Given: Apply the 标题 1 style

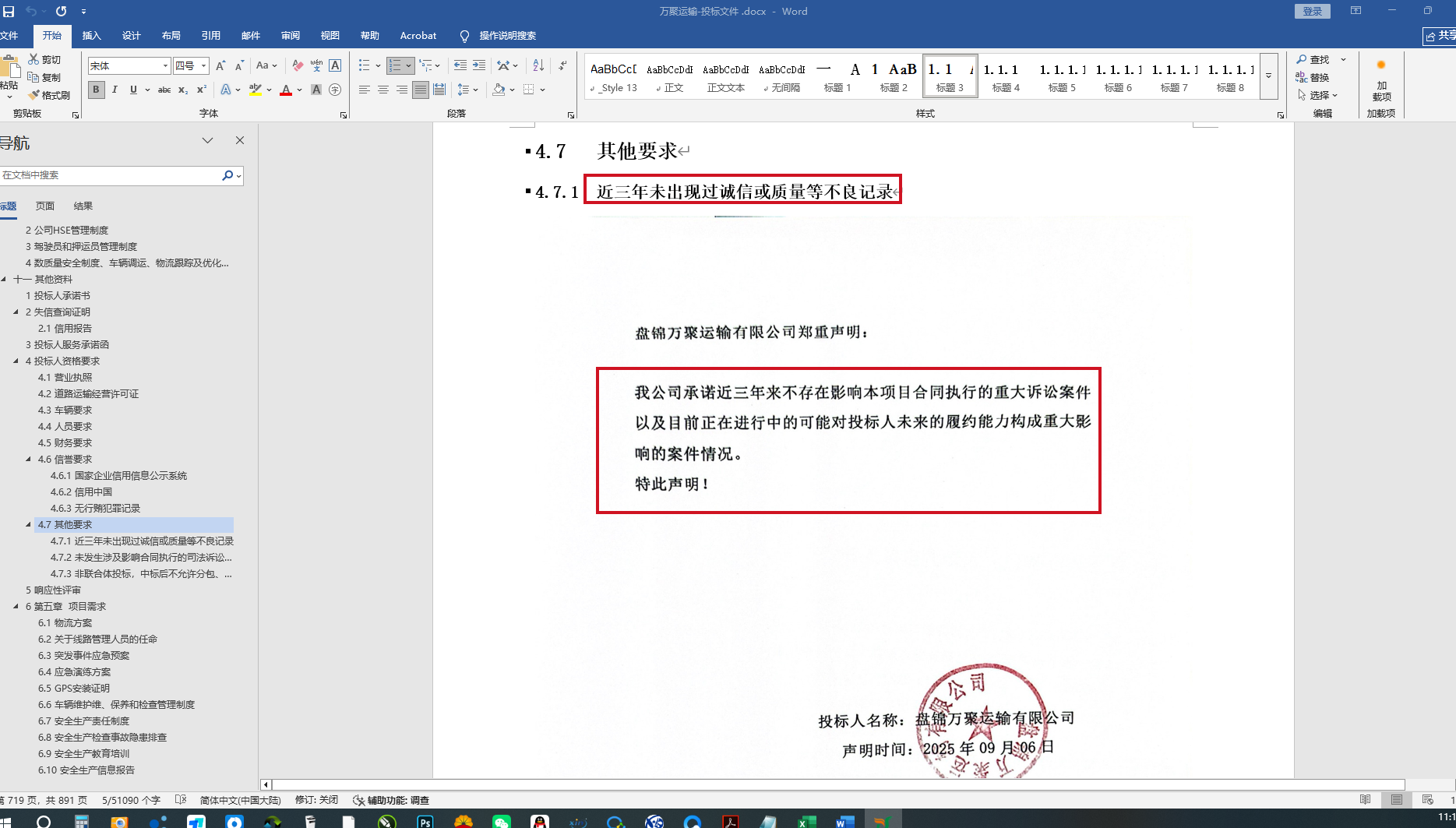Looking at the screenshot, I should coord(837,76).
